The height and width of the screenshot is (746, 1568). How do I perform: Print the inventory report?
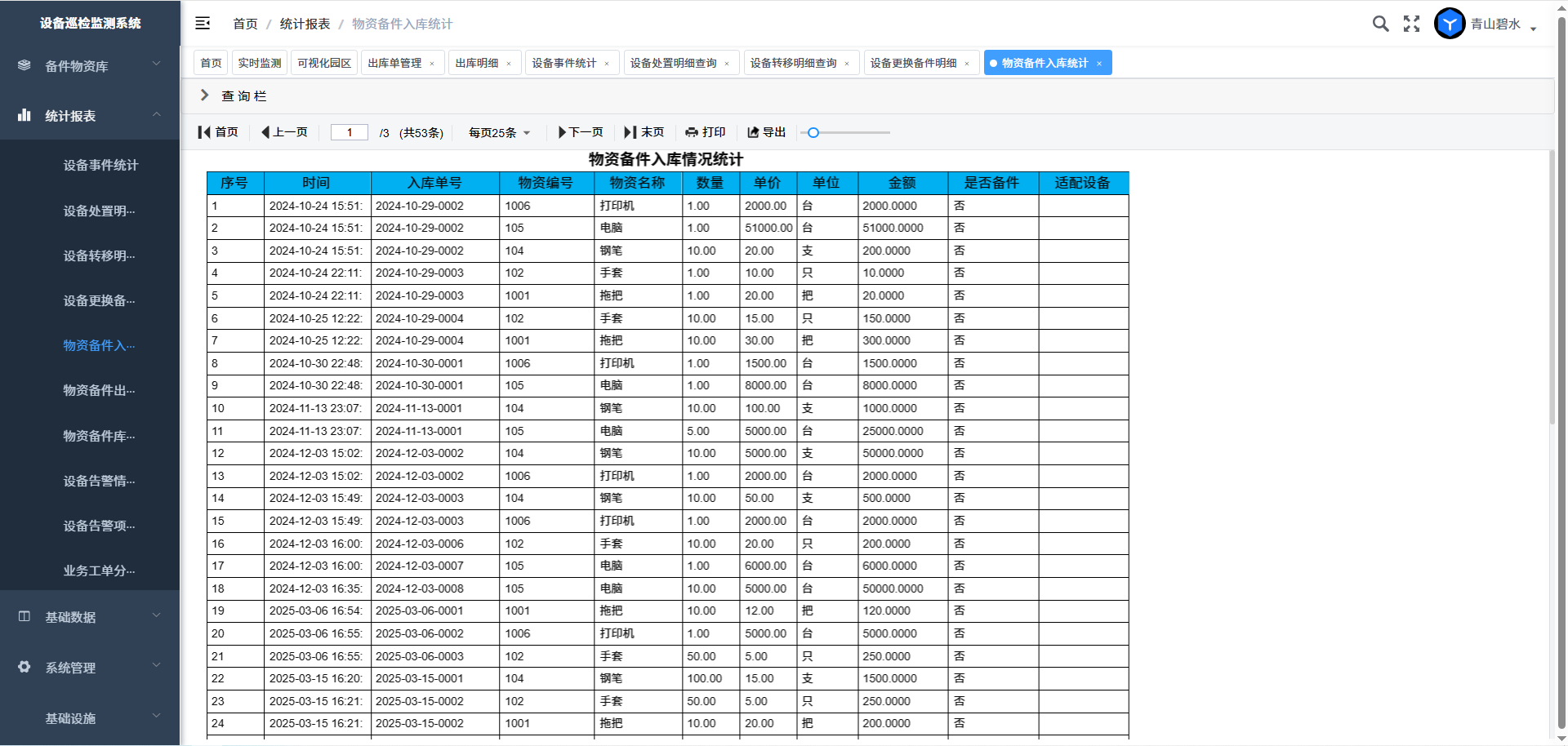pos(706,132)
